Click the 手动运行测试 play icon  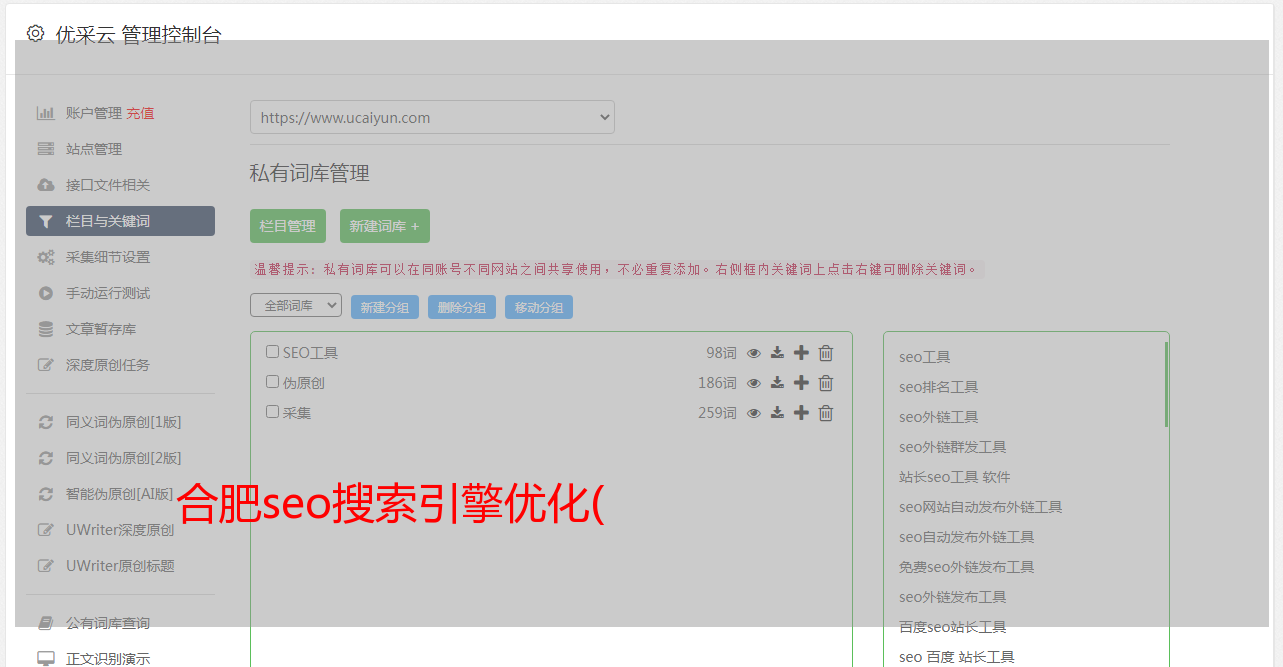[x=46, y=293]
